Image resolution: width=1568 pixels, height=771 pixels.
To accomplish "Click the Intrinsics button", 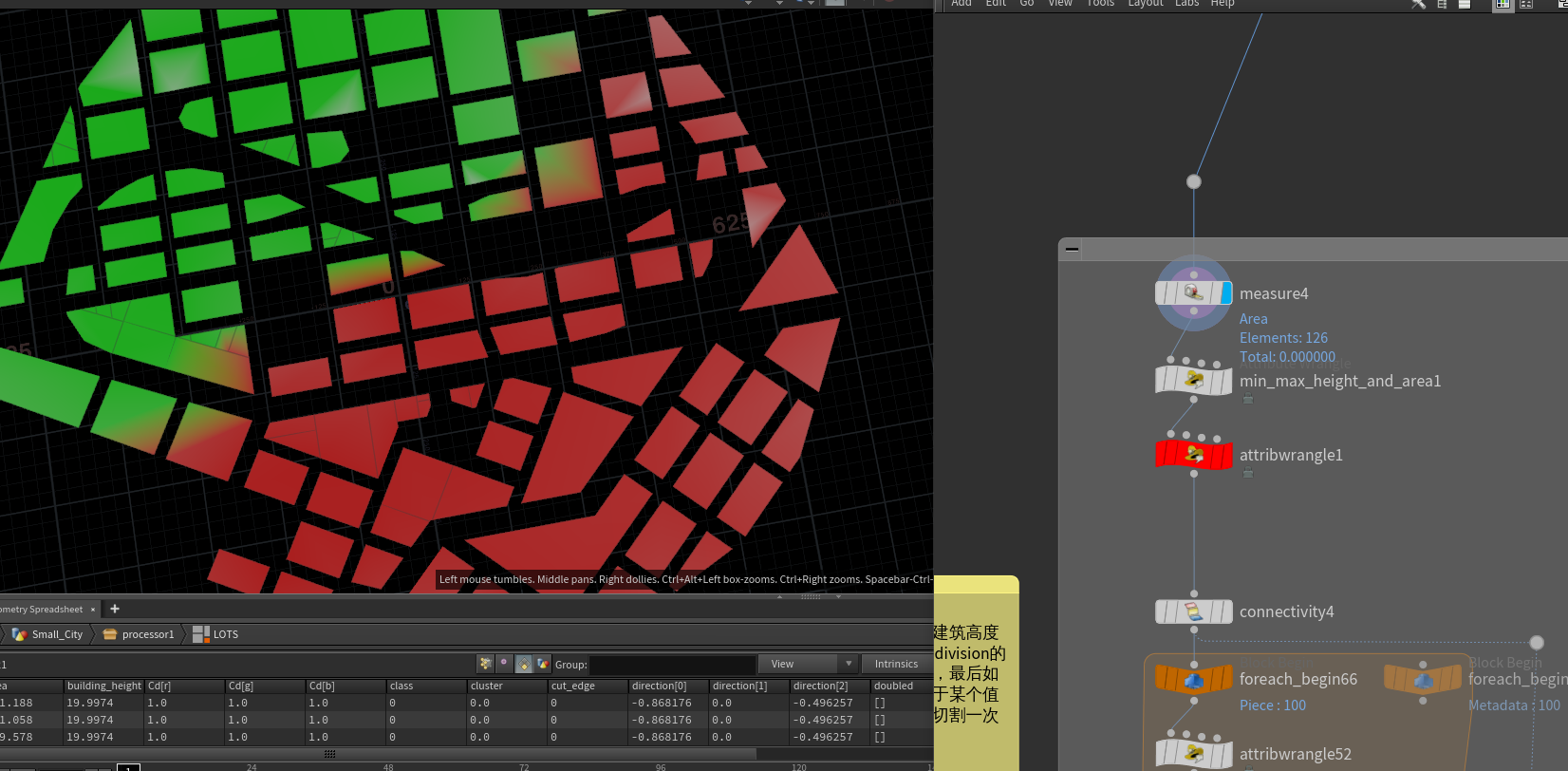I will 896,664.
